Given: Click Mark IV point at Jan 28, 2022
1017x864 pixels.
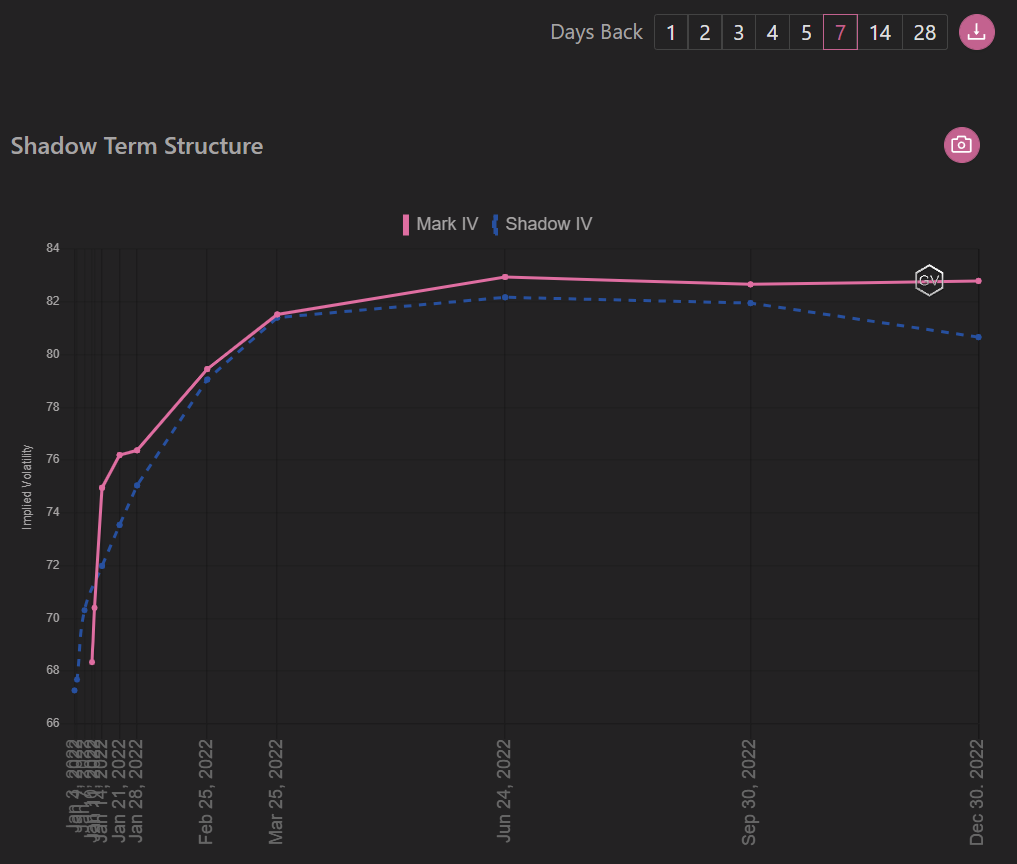Looking at the screenshot, I should tap(137, 450).
